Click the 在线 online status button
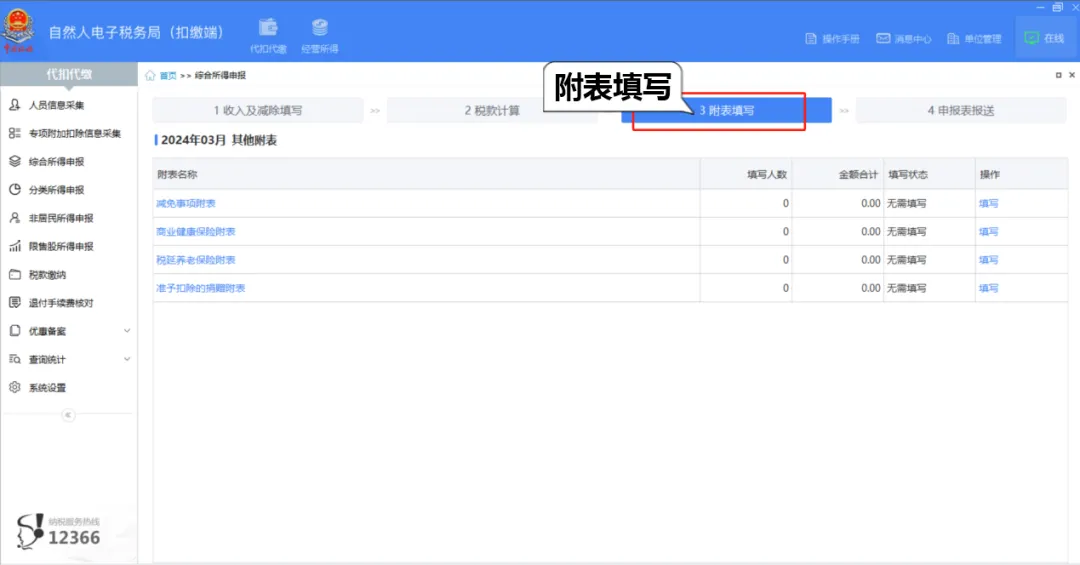1080x565 pixels. (x=1045, y=38)
